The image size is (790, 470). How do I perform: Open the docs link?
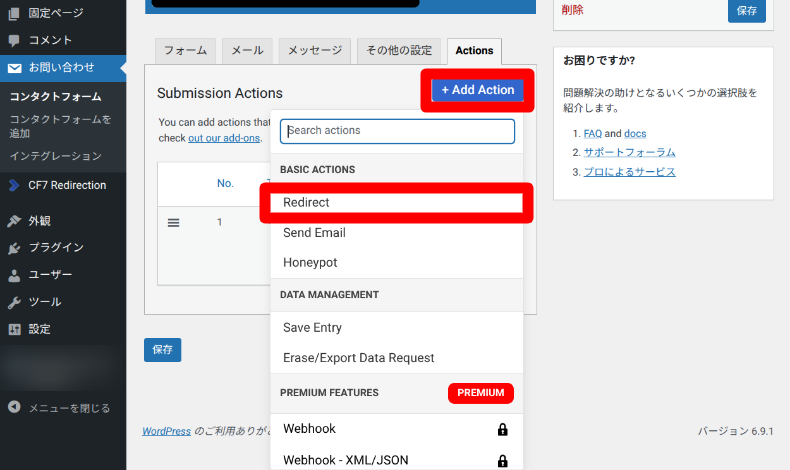coord(635,133)
